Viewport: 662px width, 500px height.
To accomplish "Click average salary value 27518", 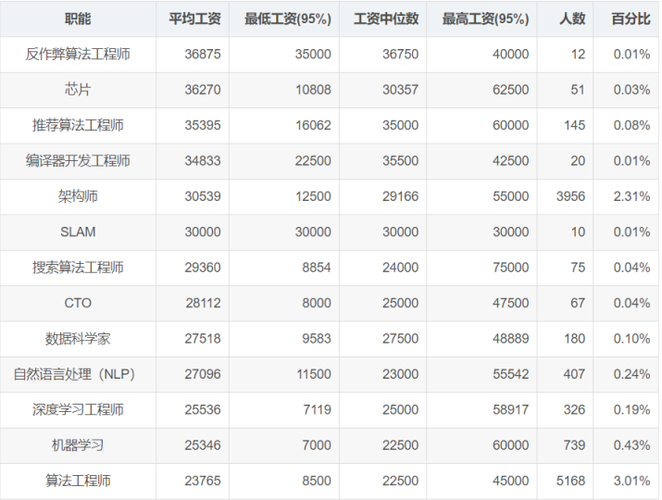I will click(x=203, y=338).
